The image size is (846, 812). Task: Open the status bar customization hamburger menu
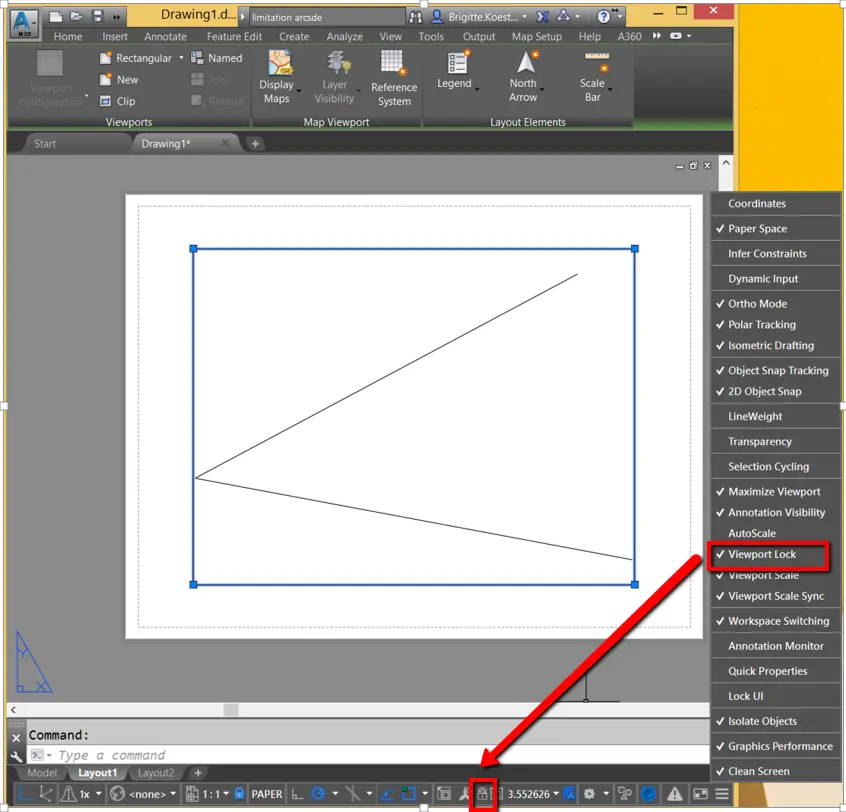(722, 793)
